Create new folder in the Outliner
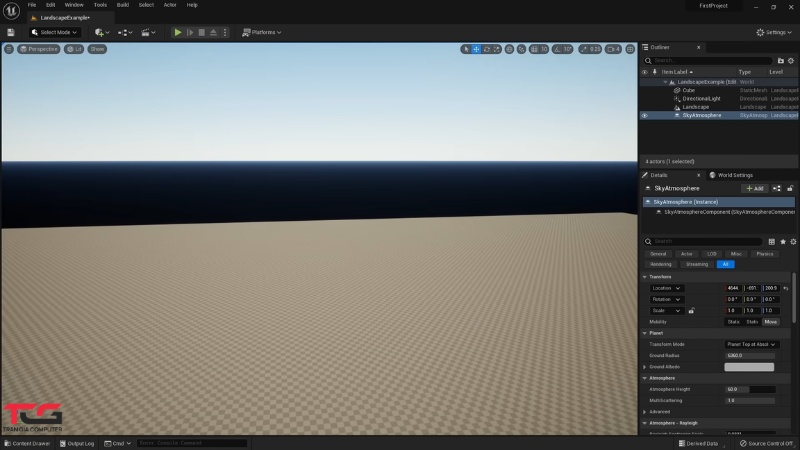Viewport: 800px width, 450px height. coord(780,61)
